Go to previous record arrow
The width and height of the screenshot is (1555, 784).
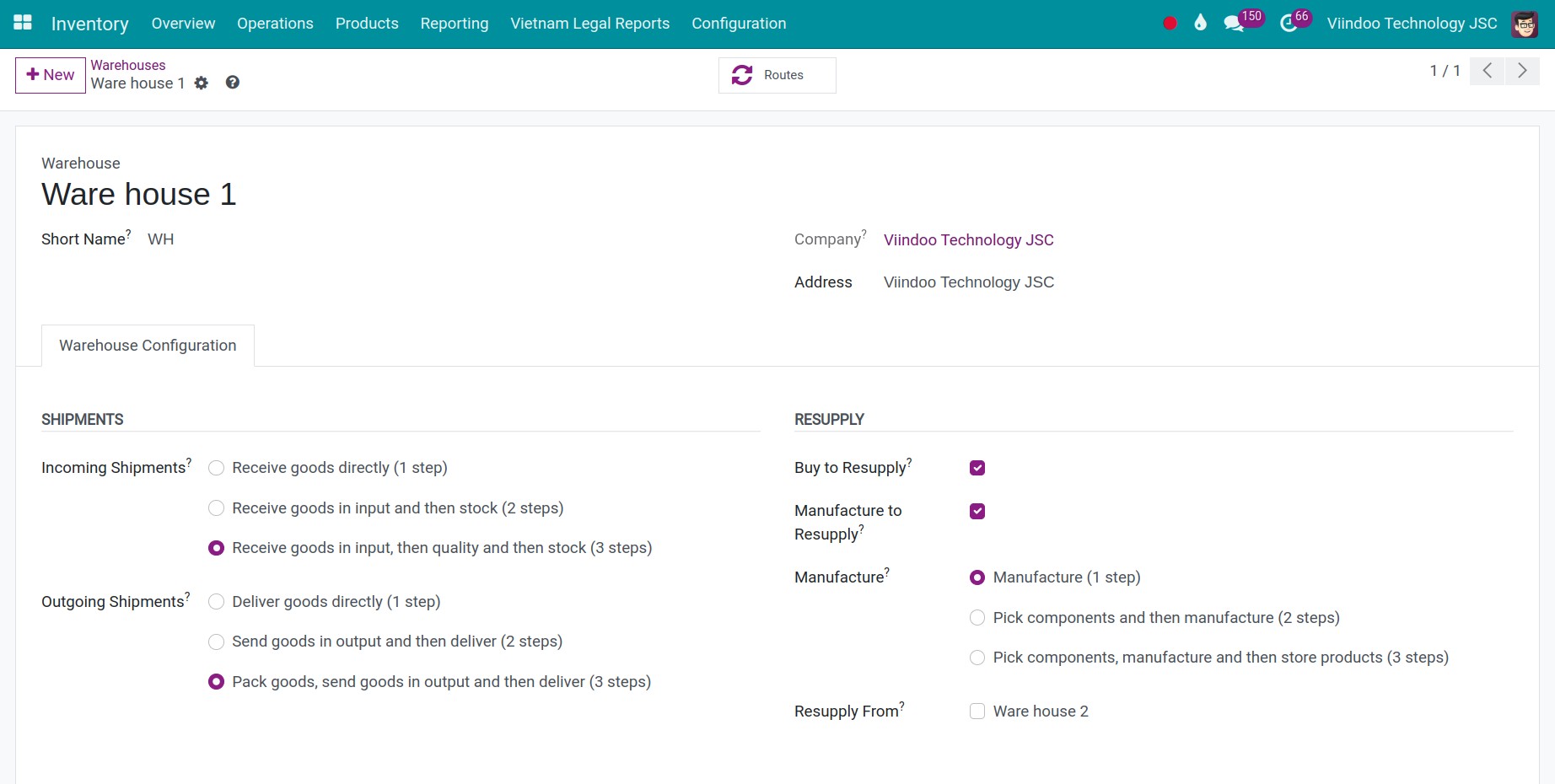coord(1488,71)
